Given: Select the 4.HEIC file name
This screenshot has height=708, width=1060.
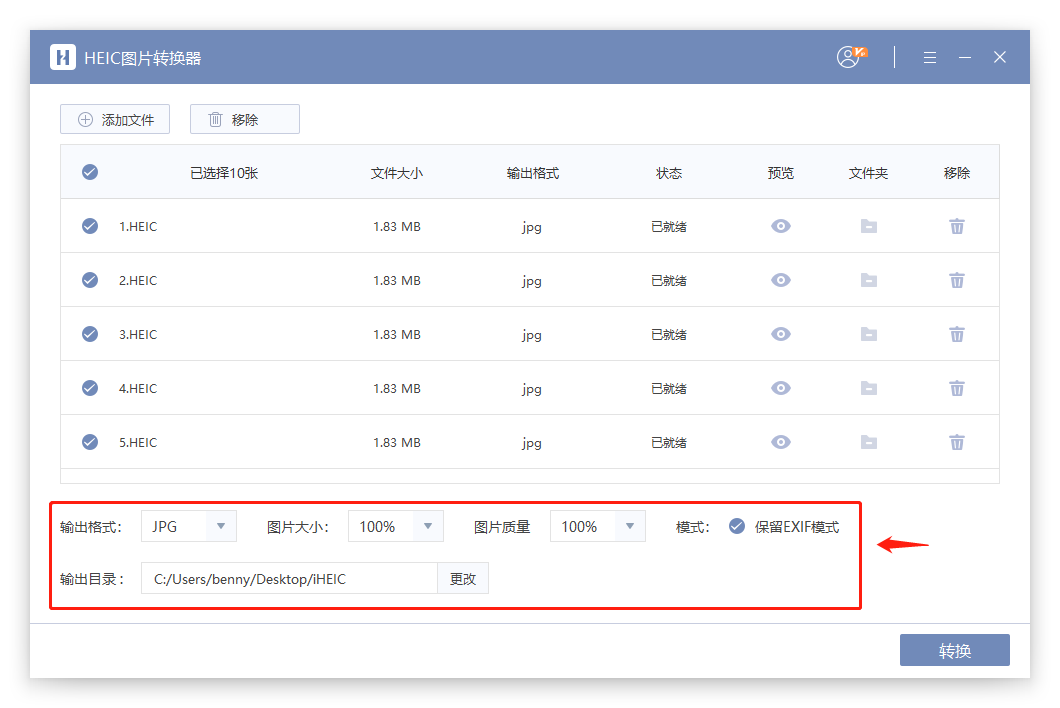Looking at the screenshot, I should coord(138,389).
